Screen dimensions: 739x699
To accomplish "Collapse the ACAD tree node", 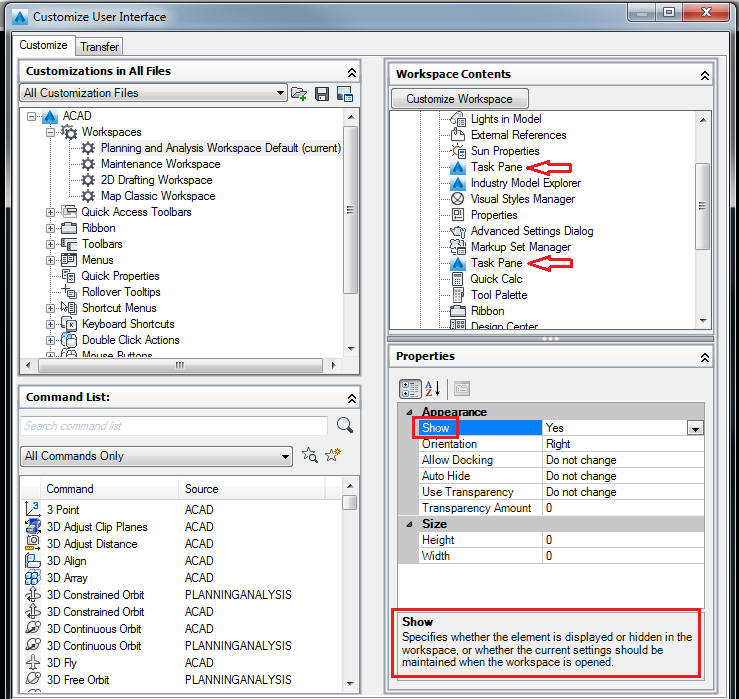I will 31,116.
